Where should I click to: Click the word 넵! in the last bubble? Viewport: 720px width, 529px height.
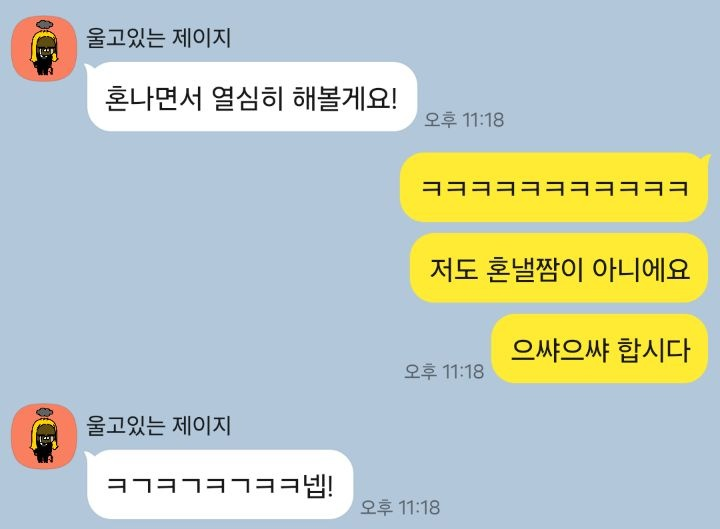click(319, 485)
